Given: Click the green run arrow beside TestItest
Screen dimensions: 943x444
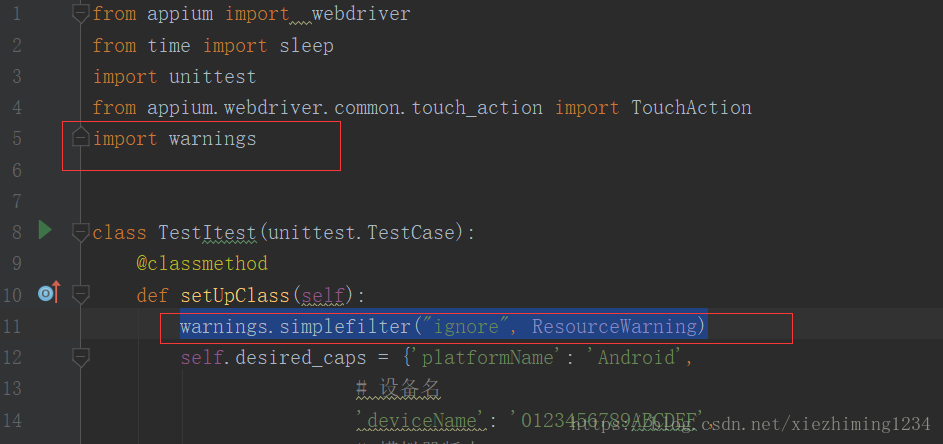Looking at the screenshot, I should click(x=44, y=231).
